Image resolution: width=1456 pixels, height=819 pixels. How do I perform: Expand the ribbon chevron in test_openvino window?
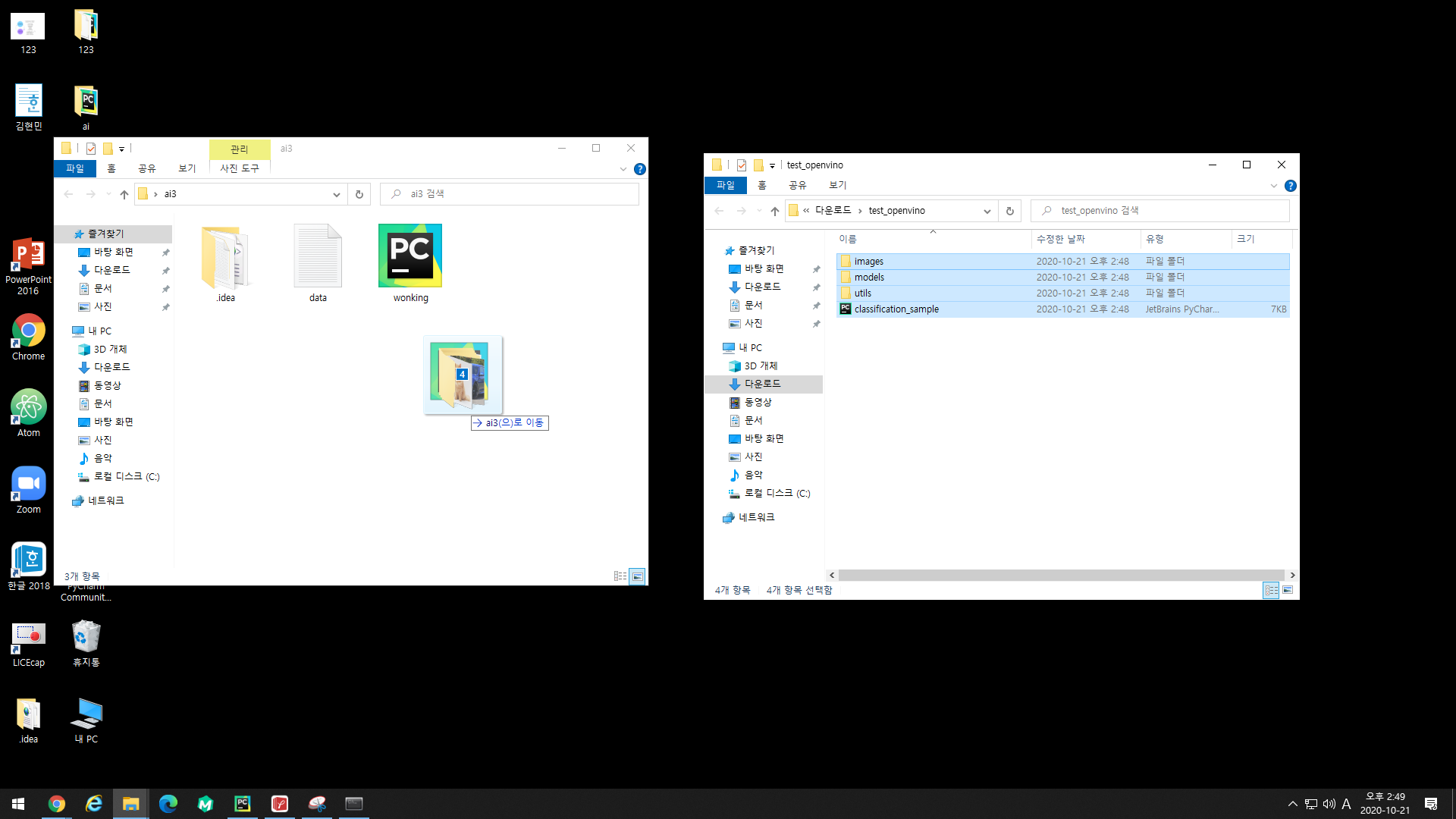point(1273,186)
